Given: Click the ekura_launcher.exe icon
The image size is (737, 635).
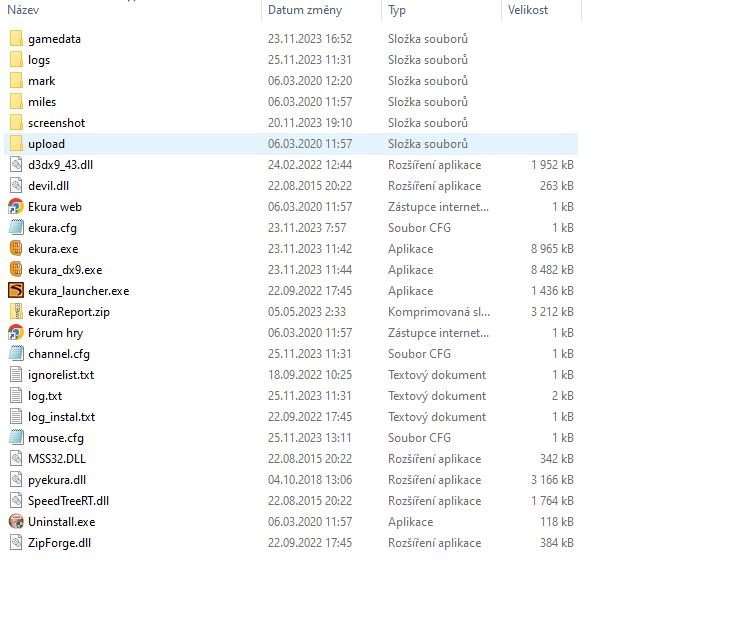Looking at the screenshot, I should [x=16, y=291].
